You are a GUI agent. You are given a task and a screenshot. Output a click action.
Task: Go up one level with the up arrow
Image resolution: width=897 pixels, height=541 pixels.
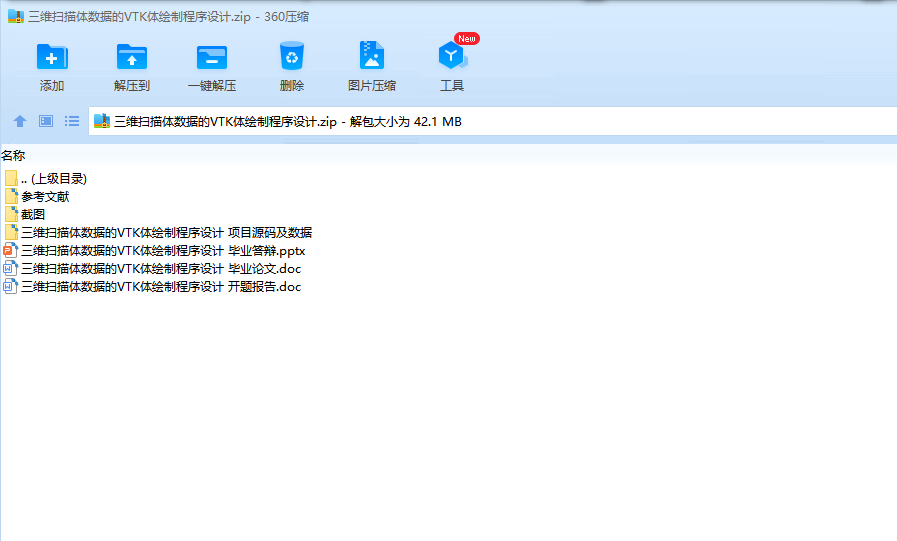20,121
